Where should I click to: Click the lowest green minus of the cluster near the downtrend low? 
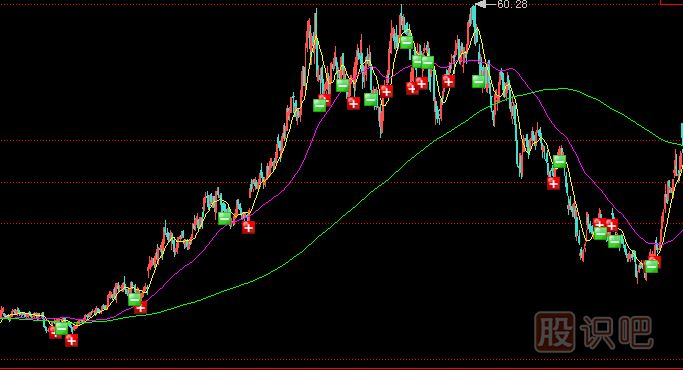tap(614, 241)
